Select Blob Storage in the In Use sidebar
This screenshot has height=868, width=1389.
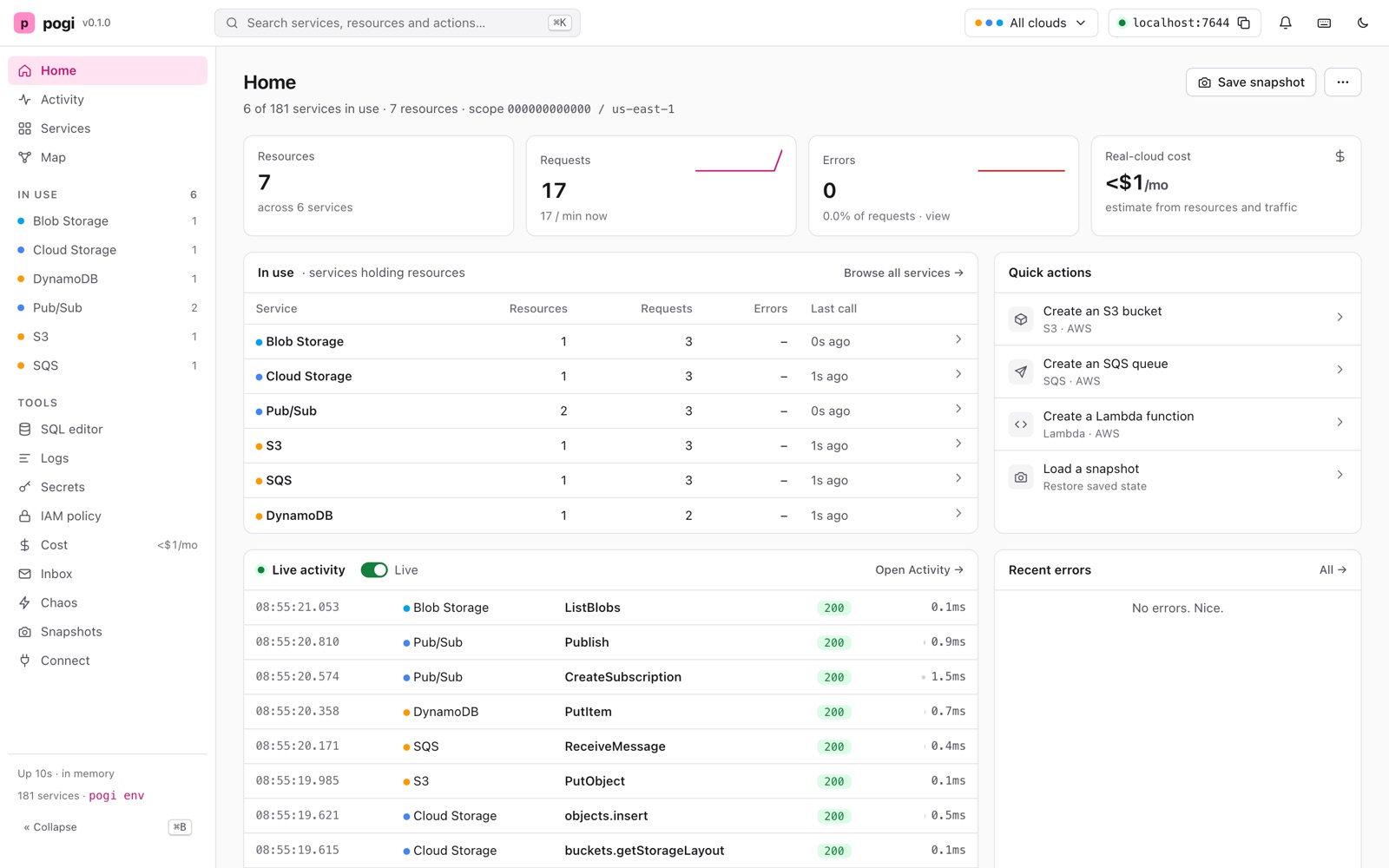[108, 221]
